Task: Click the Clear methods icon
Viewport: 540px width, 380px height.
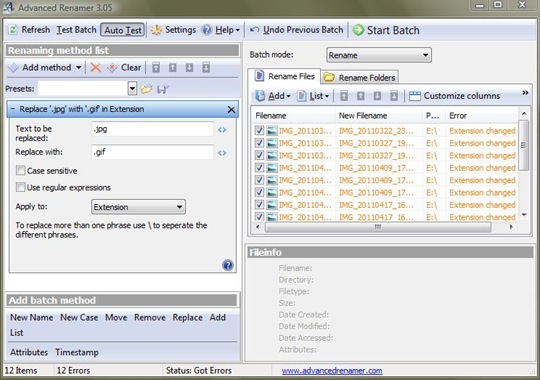Action: click(112, 68)
